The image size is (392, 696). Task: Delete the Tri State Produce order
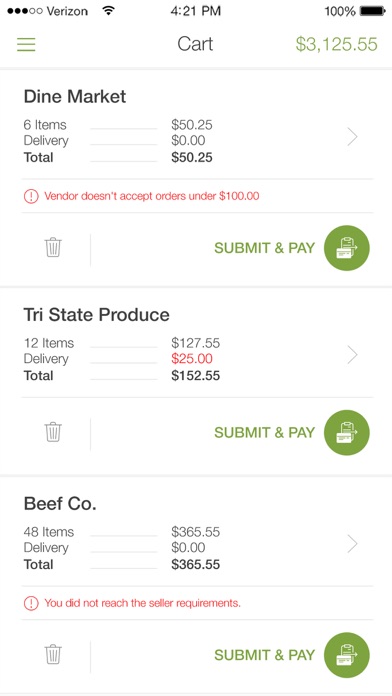[53, 431]
